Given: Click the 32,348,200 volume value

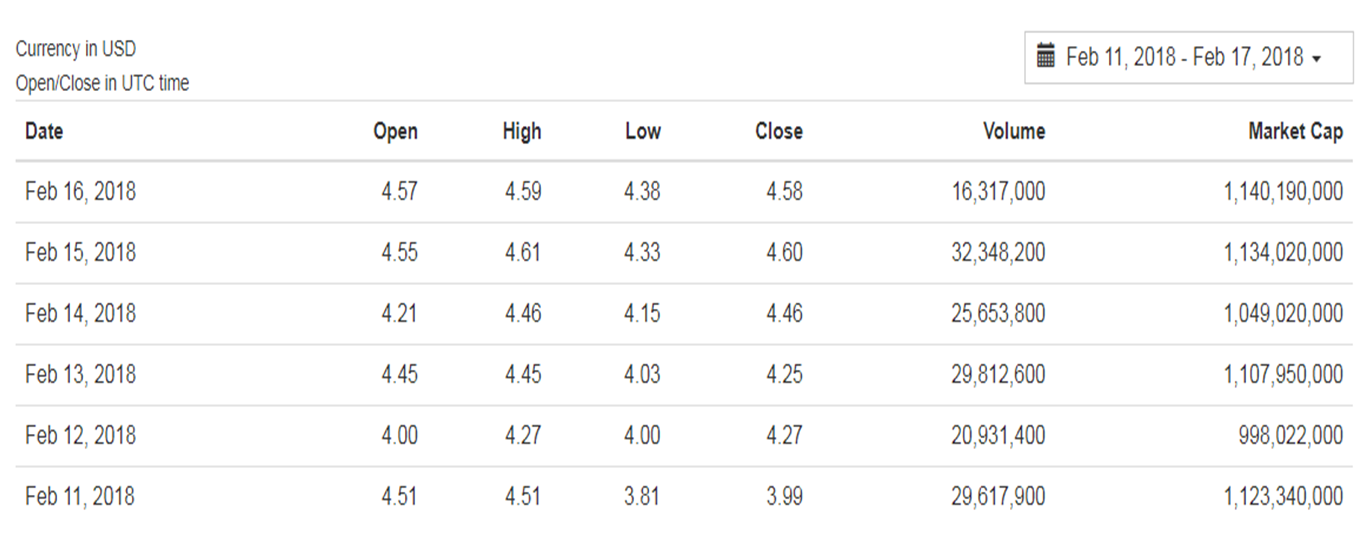Looking at the screenshot, I should click(x=998, y=253).
